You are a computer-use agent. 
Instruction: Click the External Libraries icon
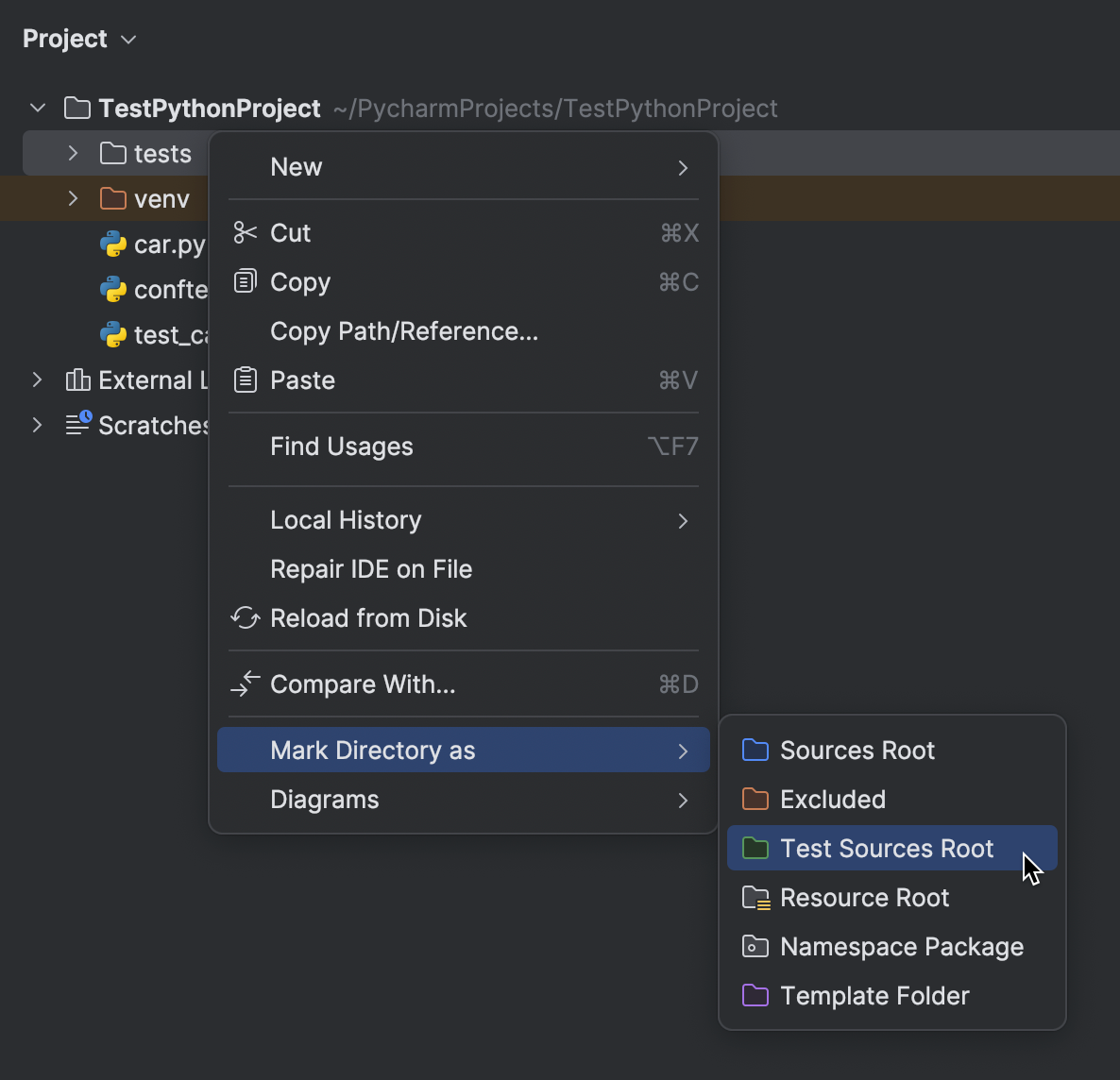pos(76,380)
